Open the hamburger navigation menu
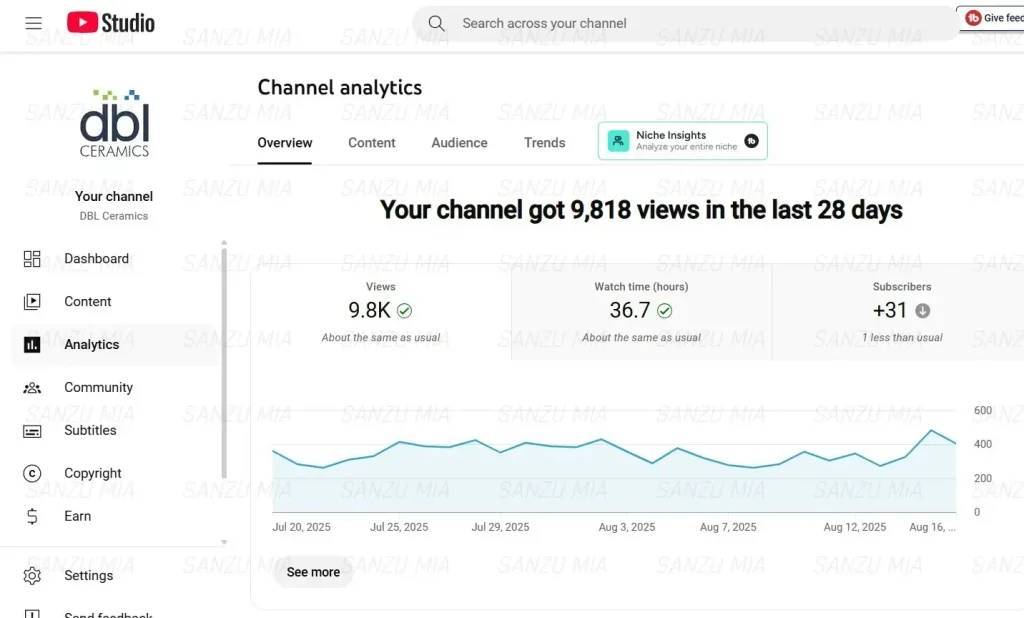 point(33,22)
